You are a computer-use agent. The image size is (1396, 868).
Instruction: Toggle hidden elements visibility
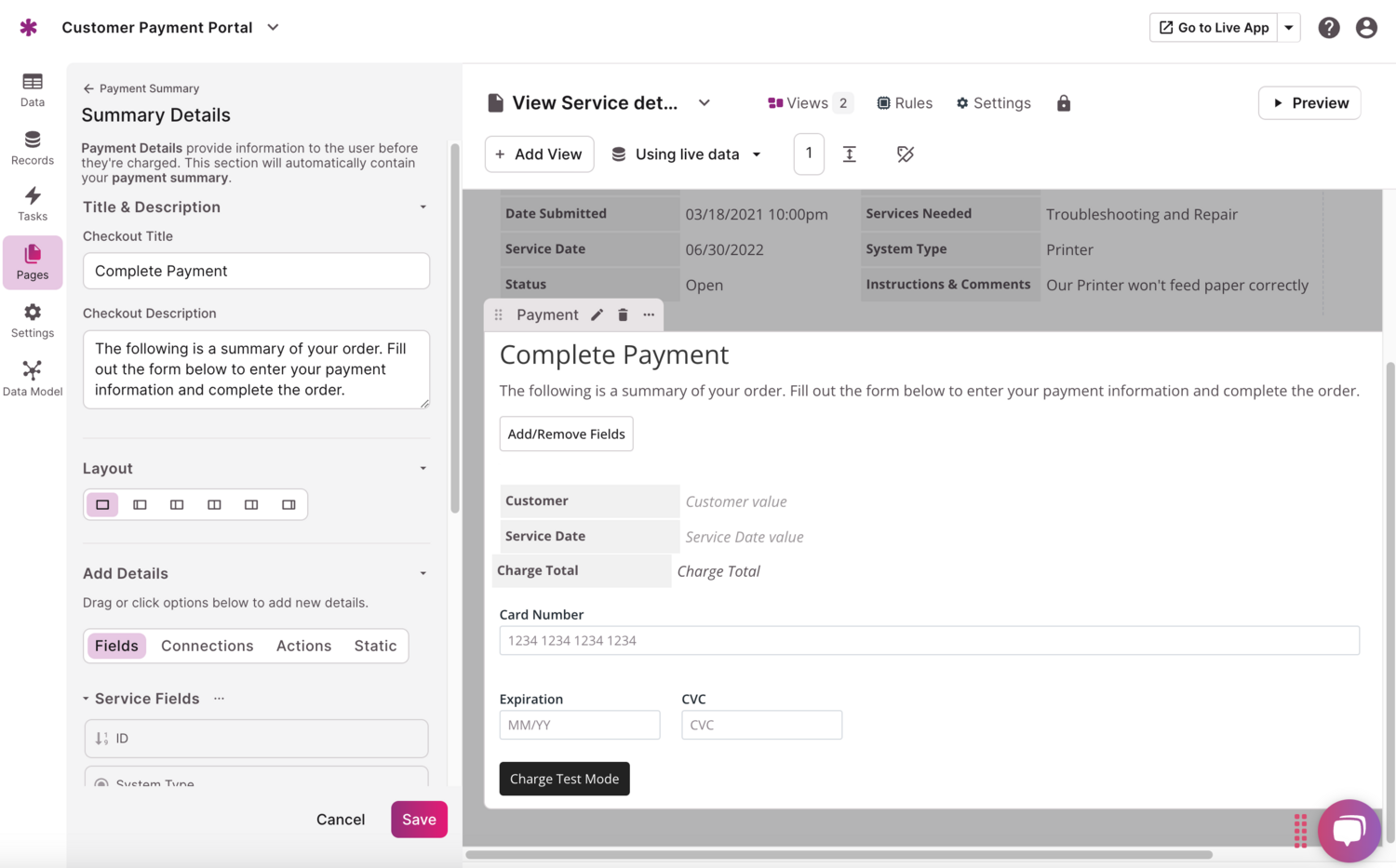[905, 154]
